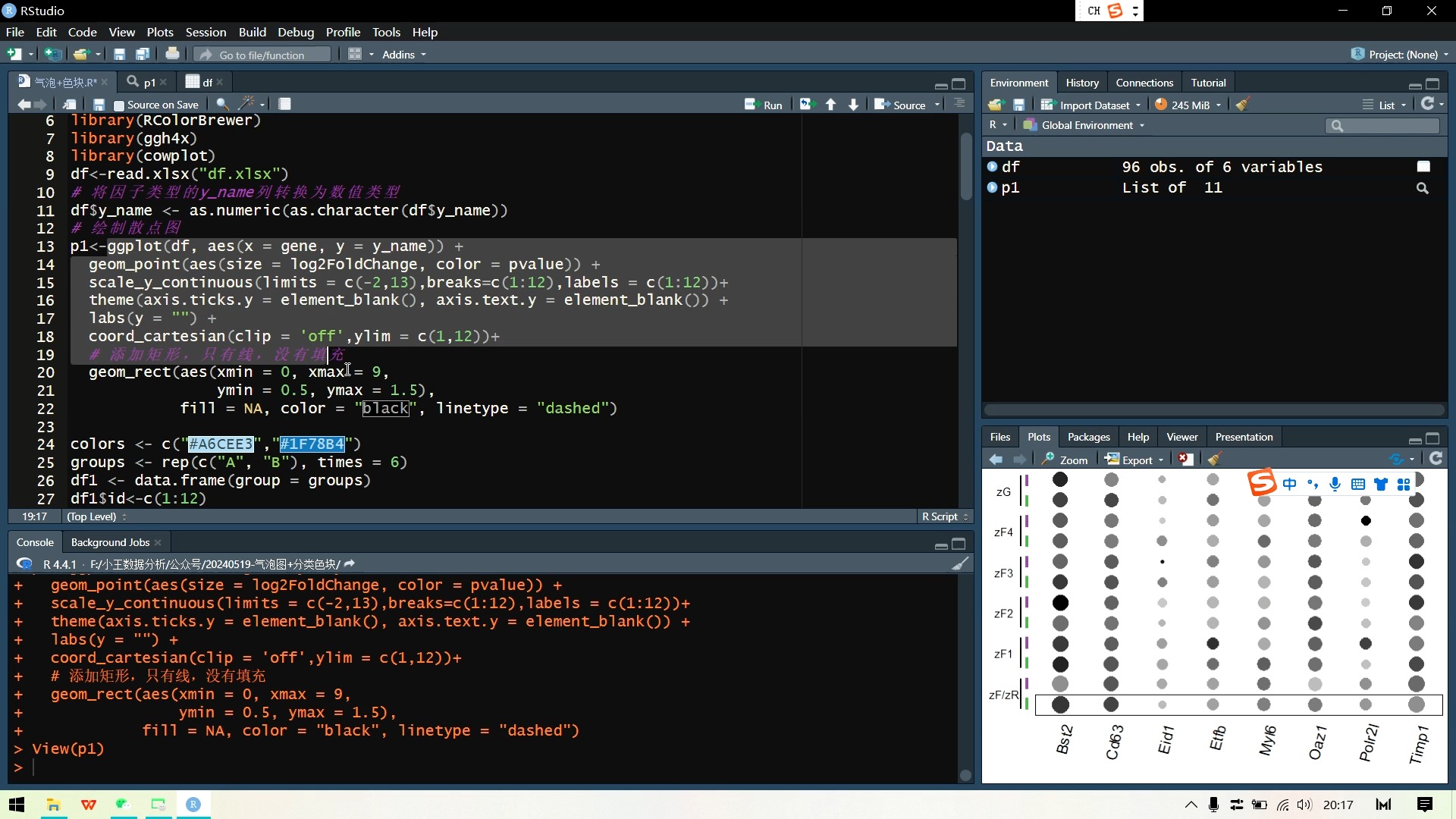Image resolution: width=1456 pixels, height=819 pixels.
Task: Clear console with broom icon
Action: click(x=960, y=563)
